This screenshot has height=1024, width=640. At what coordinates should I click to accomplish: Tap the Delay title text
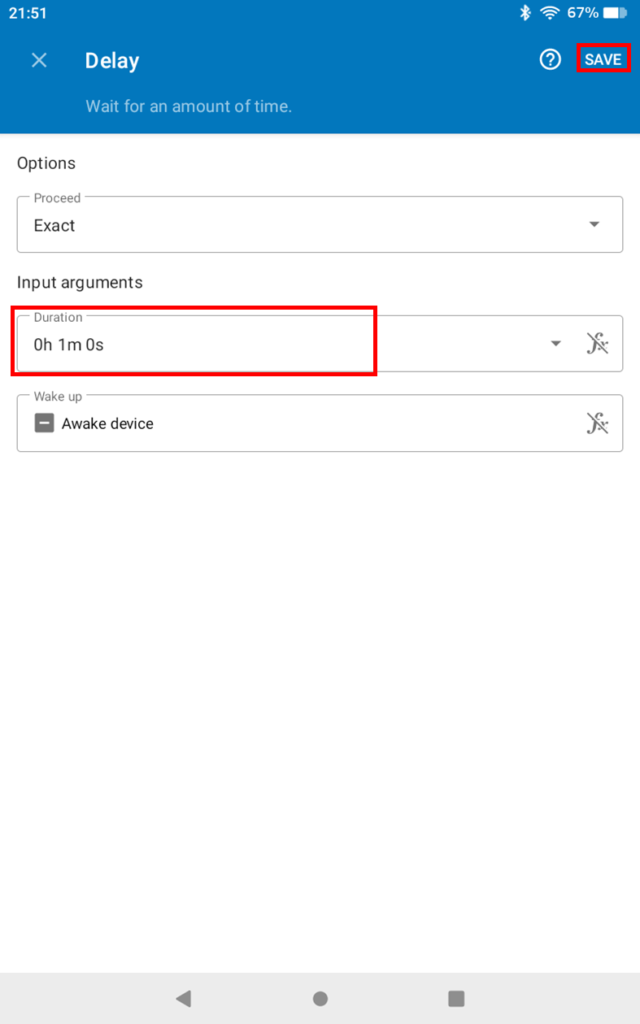[x=112, y=61]
